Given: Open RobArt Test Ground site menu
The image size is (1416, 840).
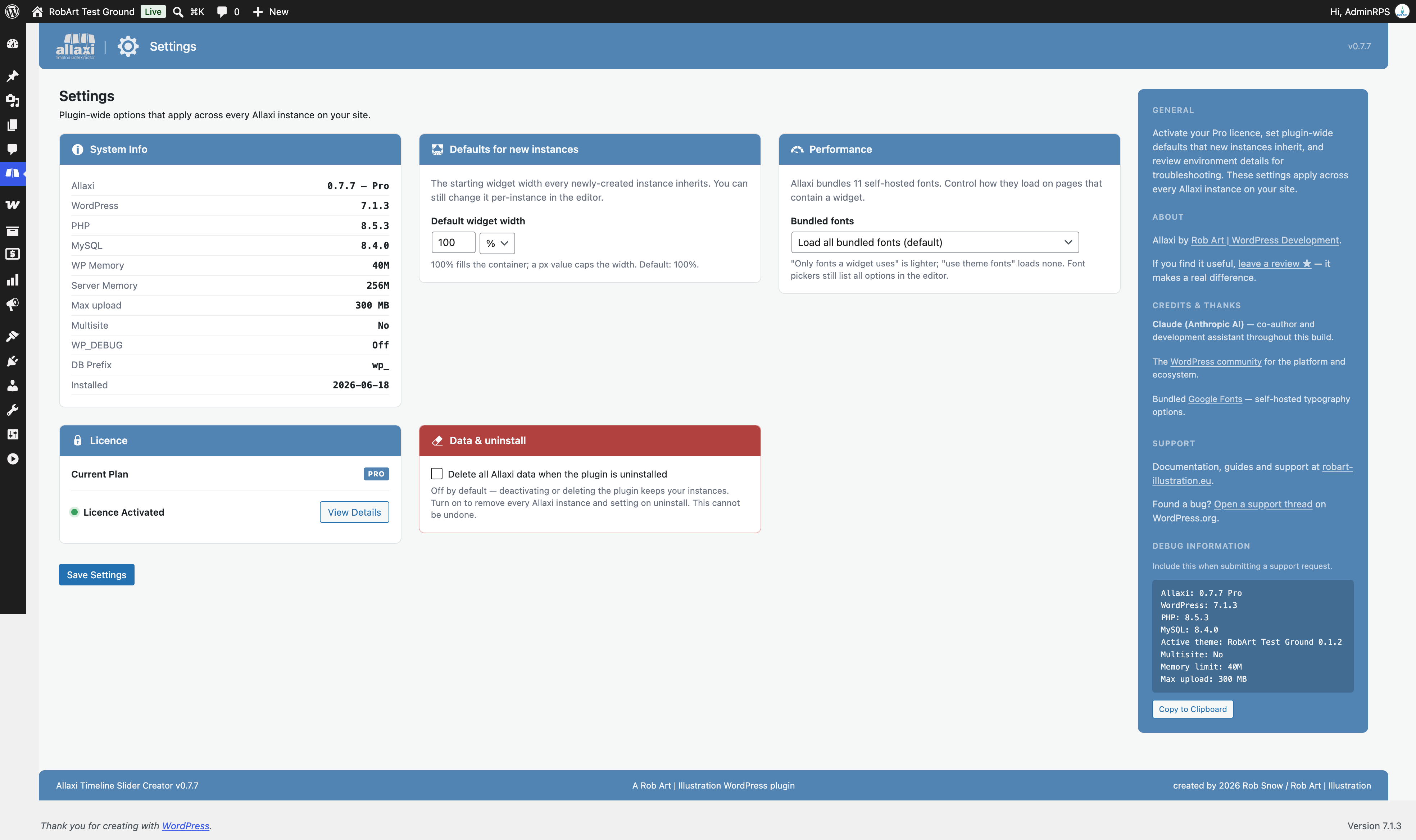Looking at the screenshot, I should click(83, 11).
